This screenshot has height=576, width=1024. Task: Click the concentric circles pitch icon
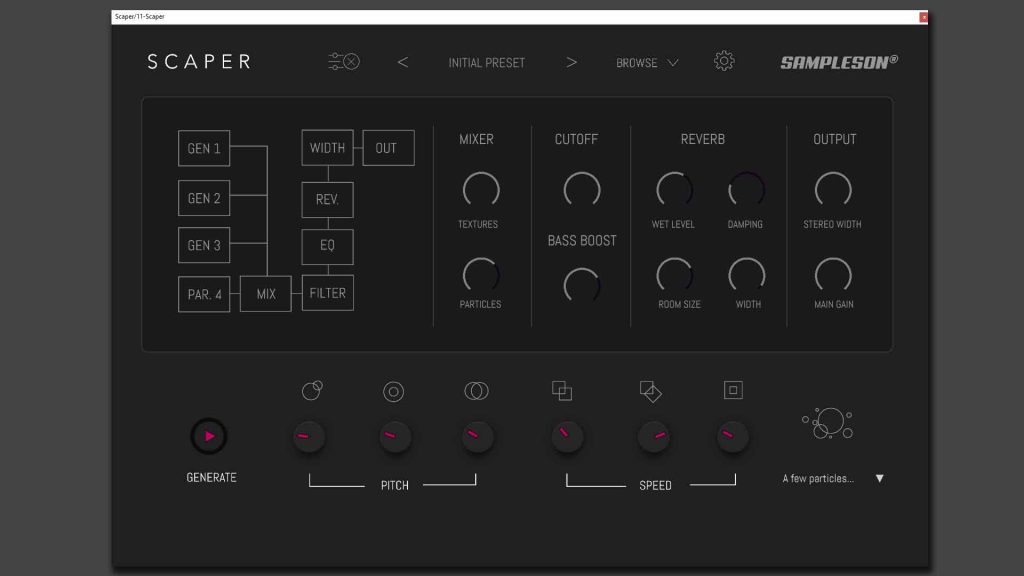pos(393,391)
